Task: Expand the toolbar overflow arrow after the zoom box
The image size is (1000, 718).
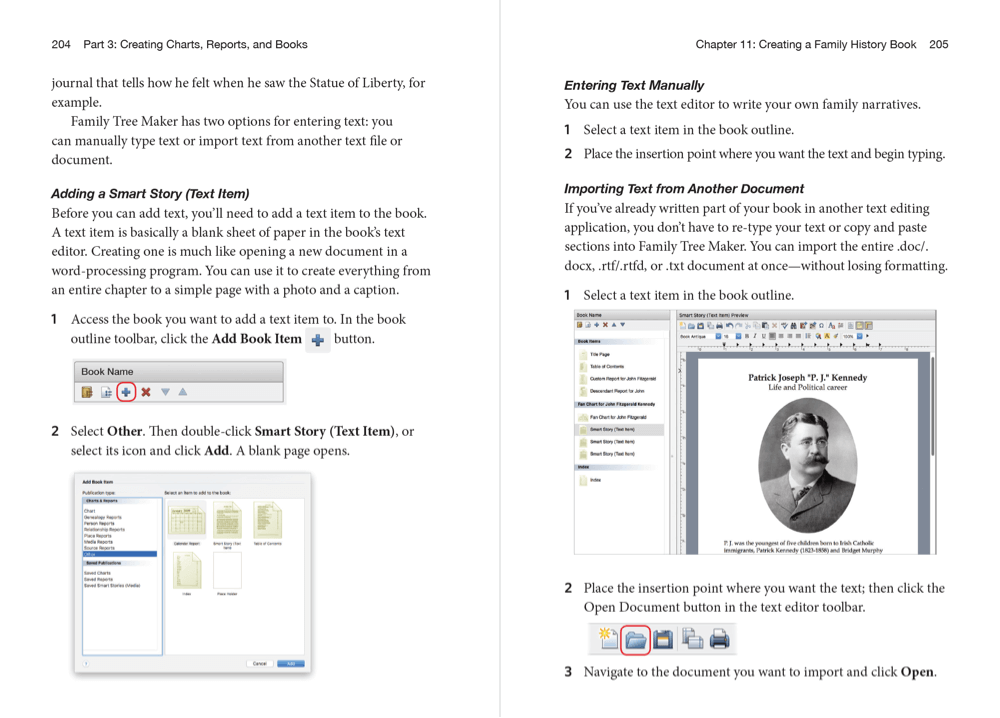Action: pyautogui.click(x=867, y=335)
